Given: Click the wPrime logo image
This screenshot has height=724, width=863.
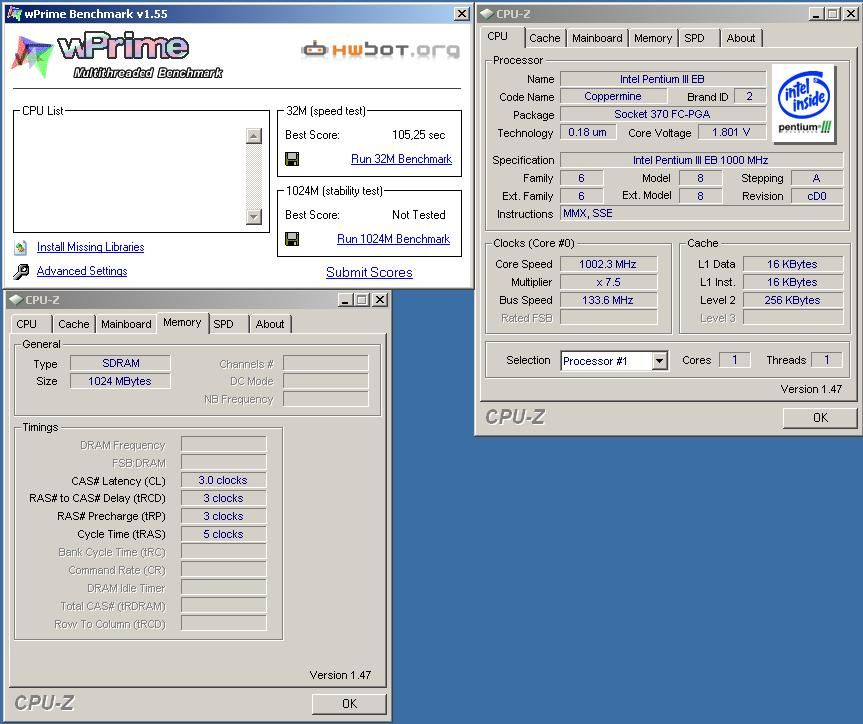Looking at the screenshot, I should (x=117, y=56).
